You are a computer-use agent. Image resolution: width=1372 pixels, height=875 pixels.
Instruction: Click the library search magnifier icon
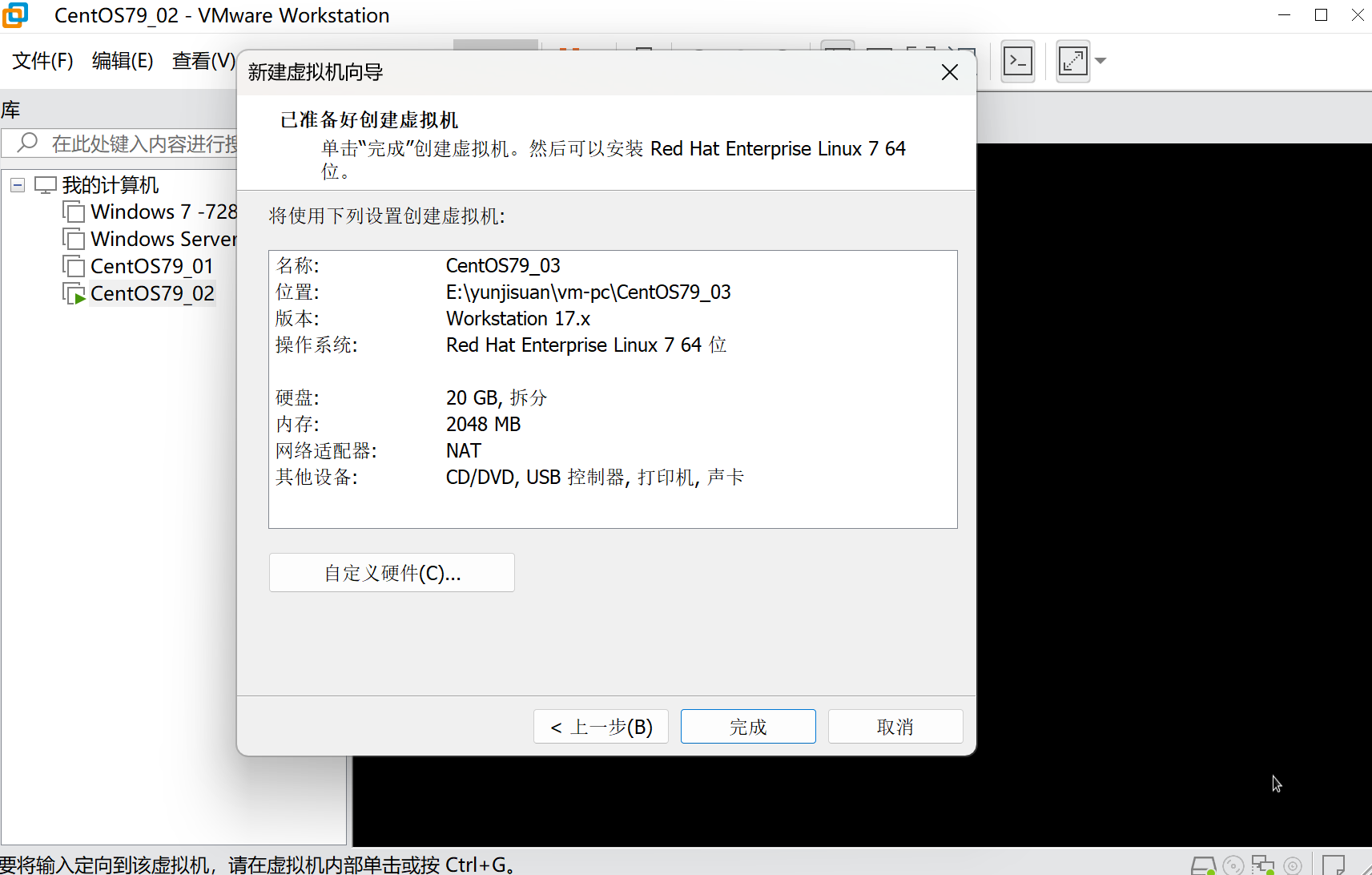28,143
